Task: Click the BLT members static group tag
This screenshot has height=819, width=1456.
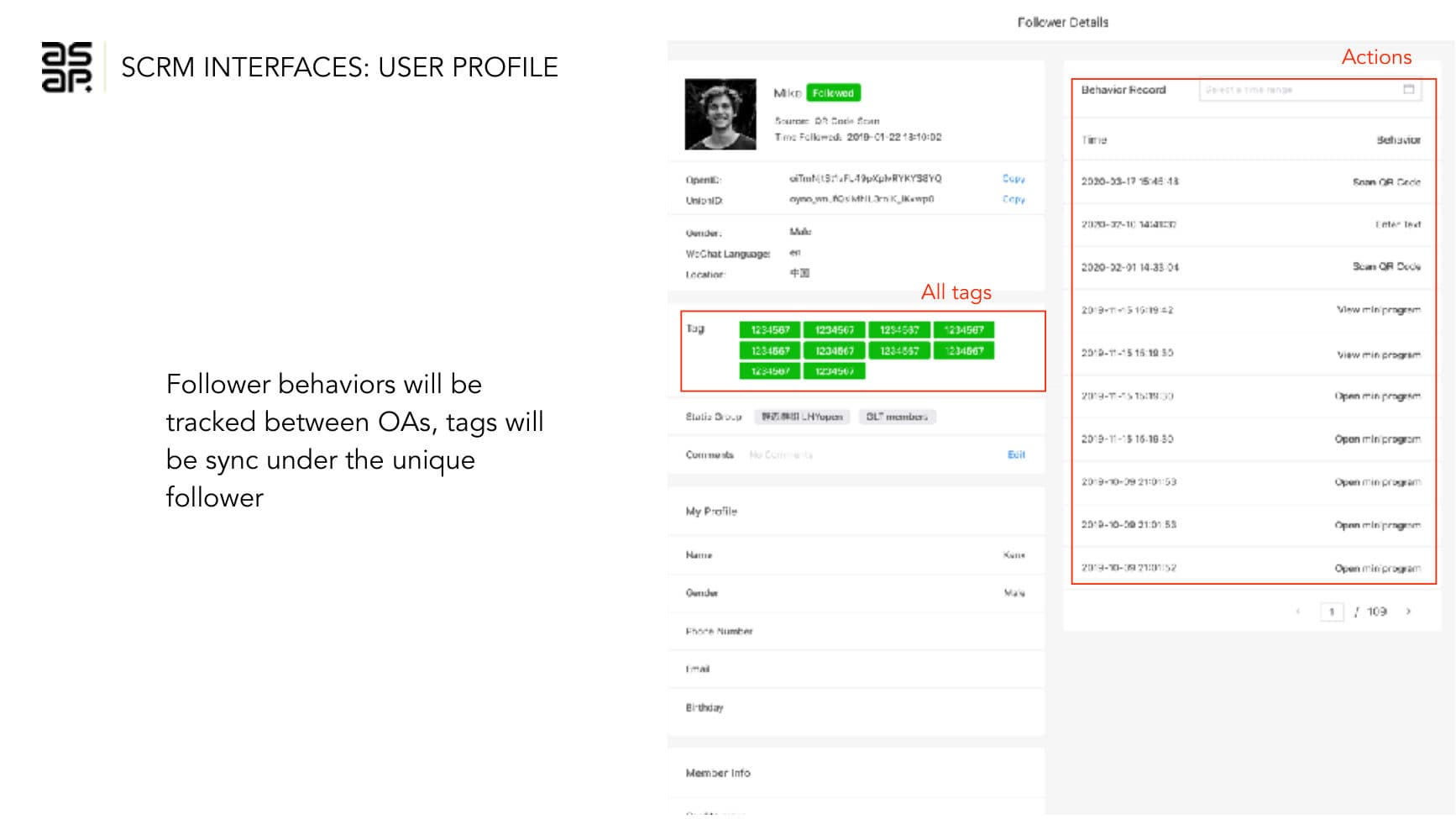Action: 897,417
